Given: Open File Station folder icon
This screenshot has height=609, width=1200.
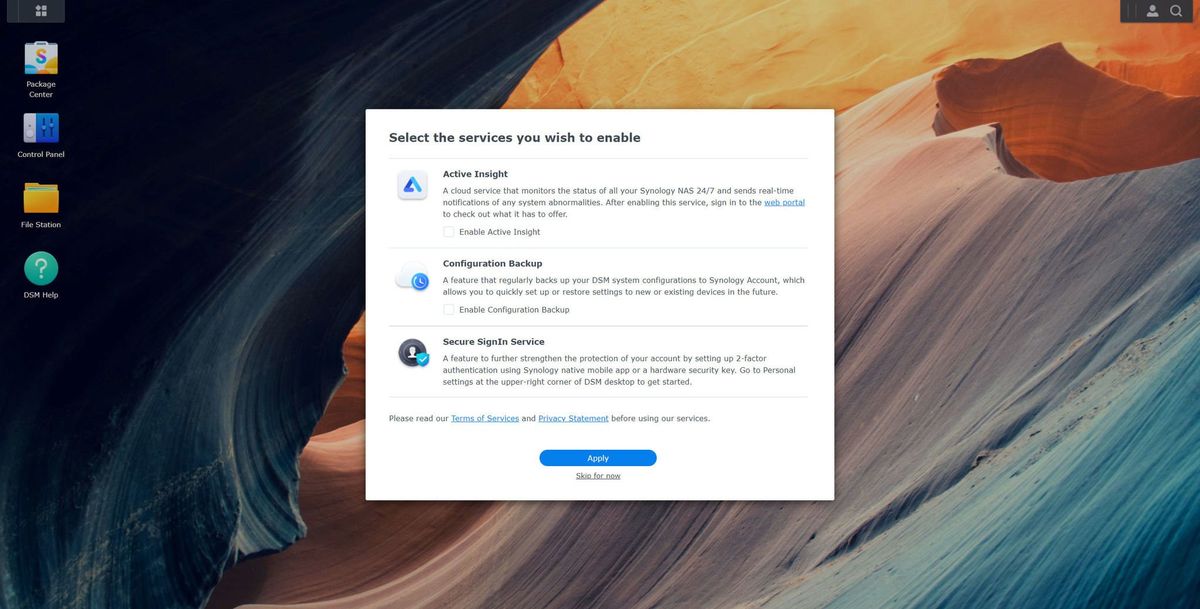Looking at the screenshot, I should tap(41, 198).
